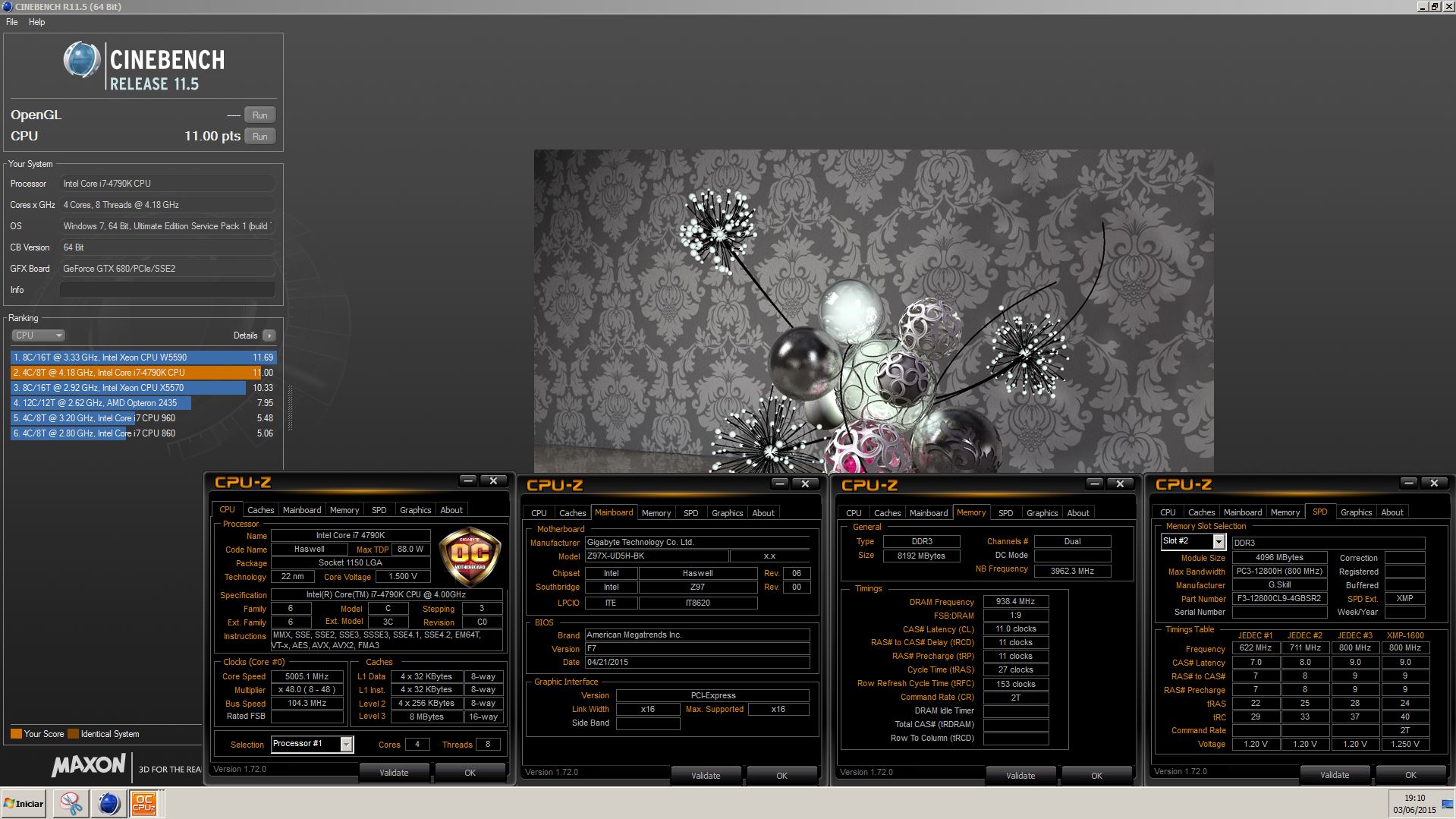Image resolution: width=1456 pixels, height=819 pixels.
Task: Run the CPU benchmark
Action: click(x=259, y=137)
